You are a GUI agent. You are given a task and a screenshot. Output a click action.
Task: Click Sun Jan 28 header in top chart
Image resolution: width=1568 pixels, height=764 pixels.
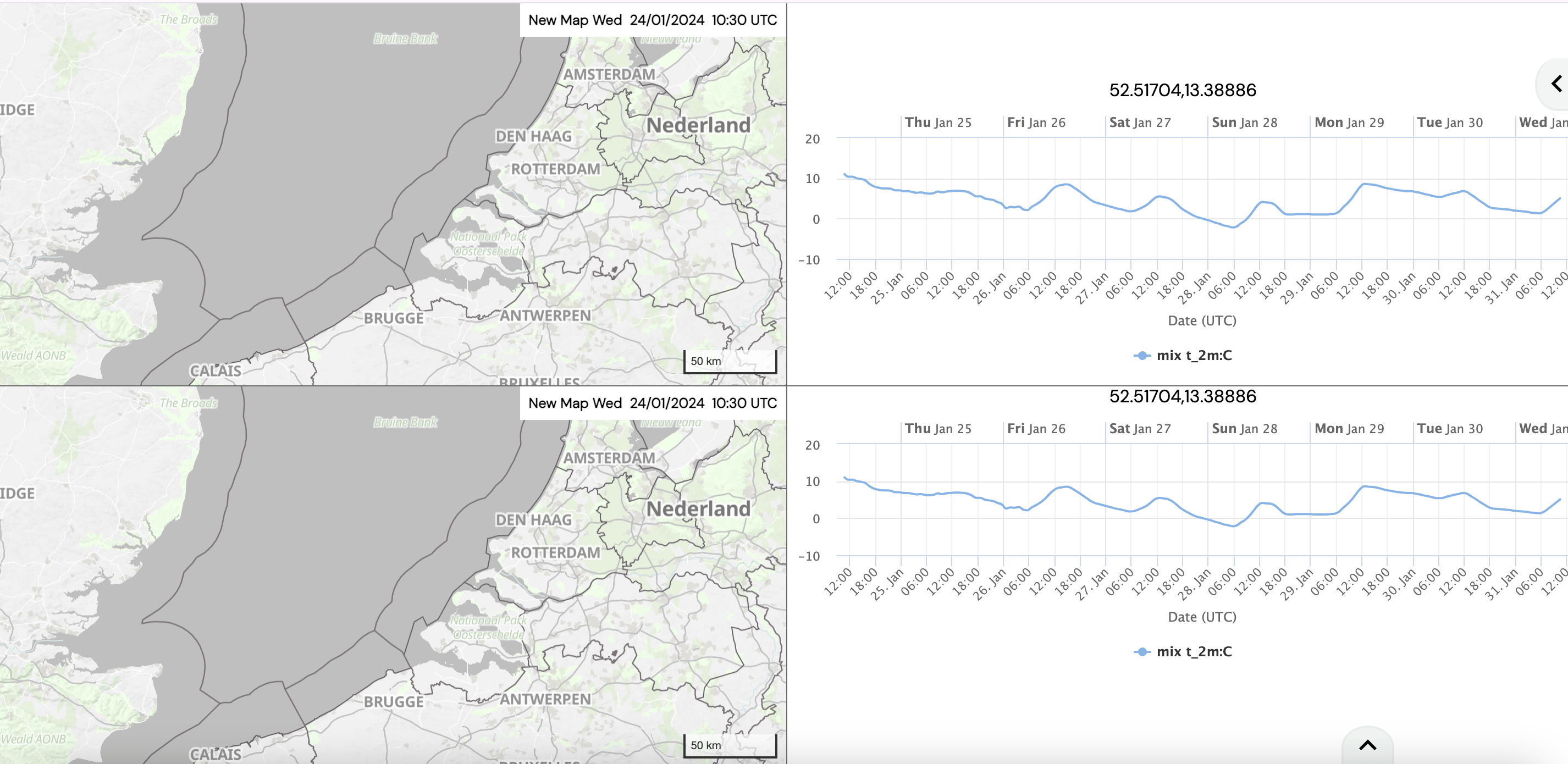coord(1244,123)
